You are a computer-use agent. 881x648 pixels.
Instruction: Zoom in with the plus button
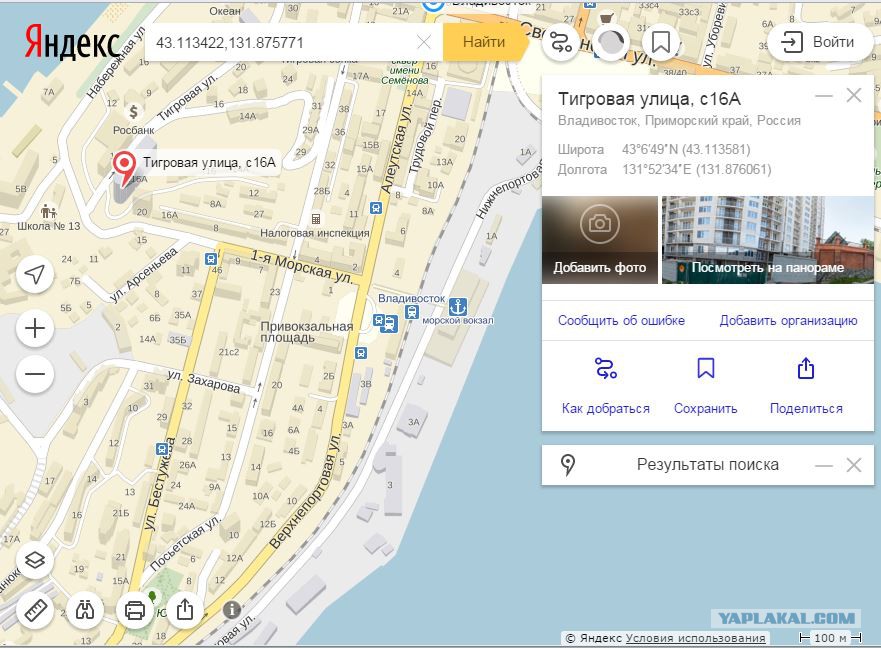click(35, 328)
